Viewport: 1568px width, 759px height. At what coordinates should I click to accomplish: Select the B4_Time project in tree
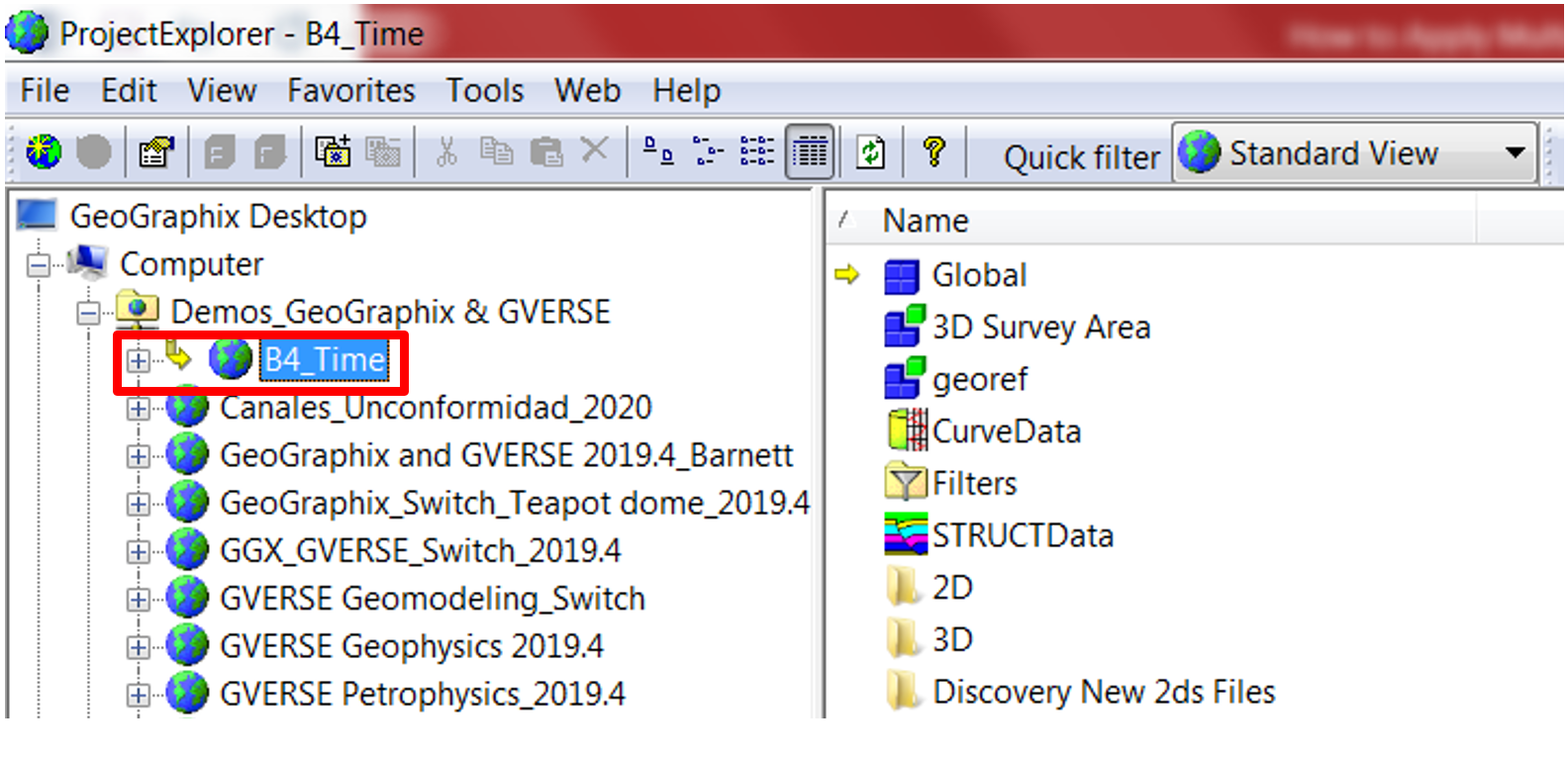click(324, 360)
